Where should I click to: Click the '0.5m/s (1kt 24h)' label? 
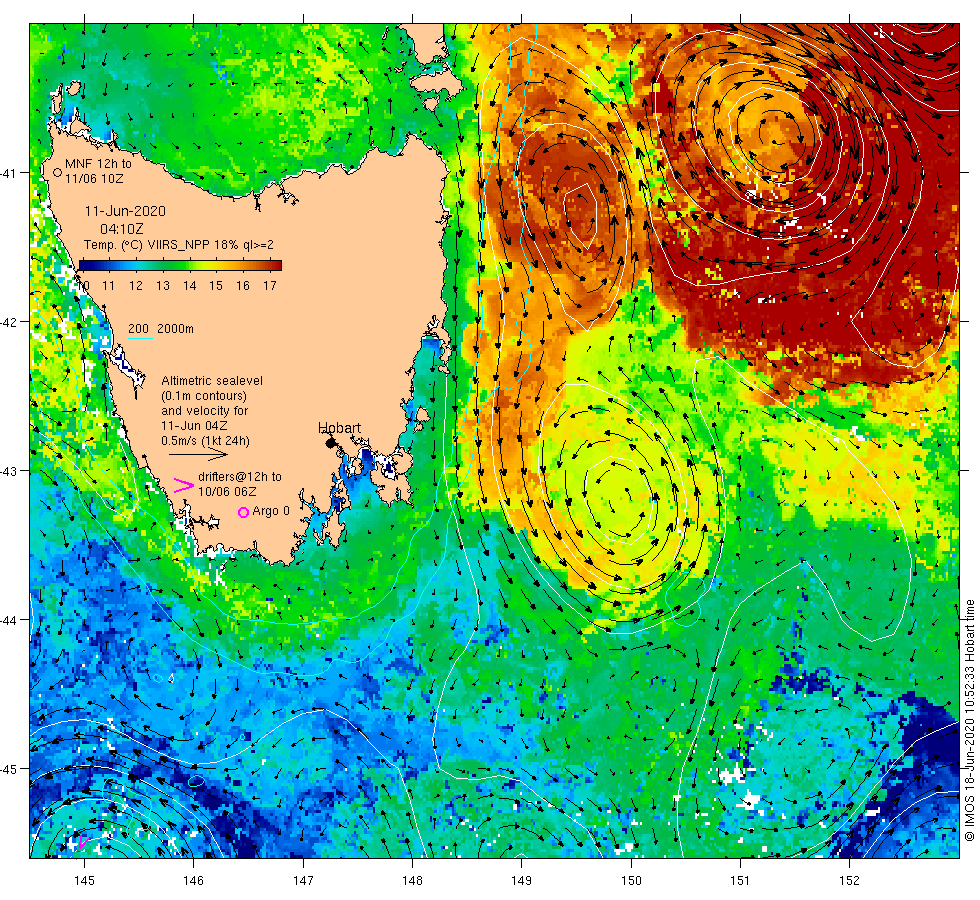tap(206, 441)
